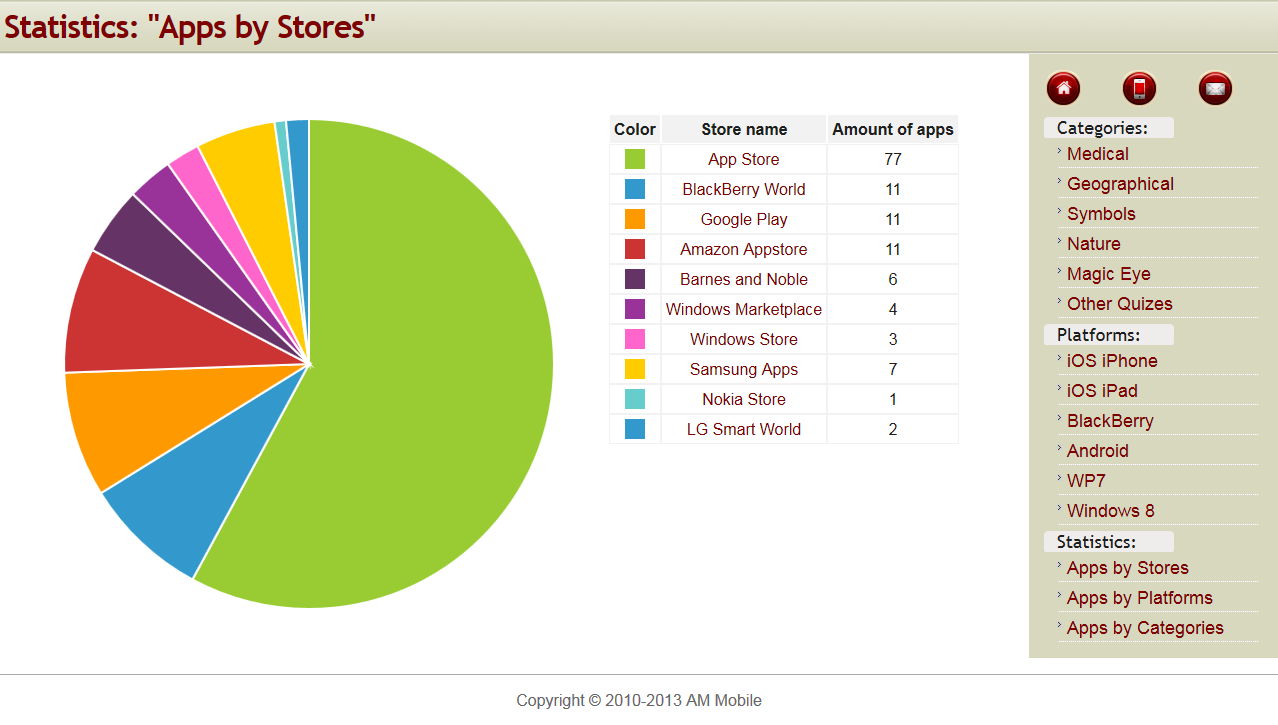Select the Windows 8 platform link
This screenshot has height=725, width=1278.
[x=1110, y=511]
